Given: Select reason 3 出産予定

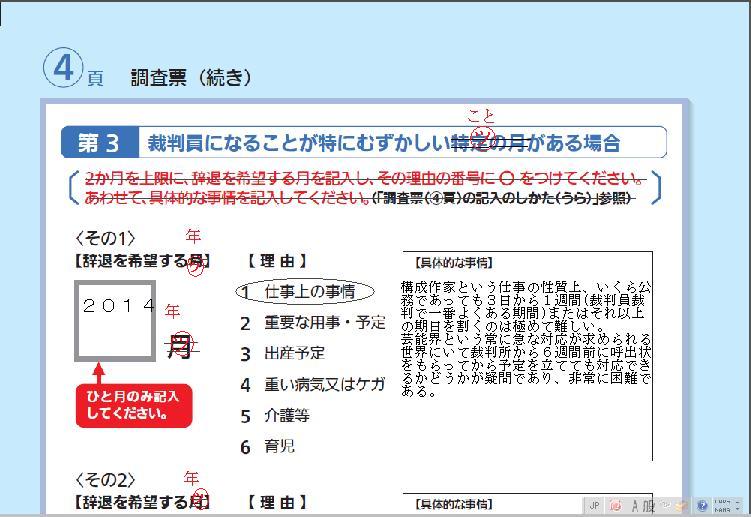Looking at the screenshot, I should [x=282, y=354].
